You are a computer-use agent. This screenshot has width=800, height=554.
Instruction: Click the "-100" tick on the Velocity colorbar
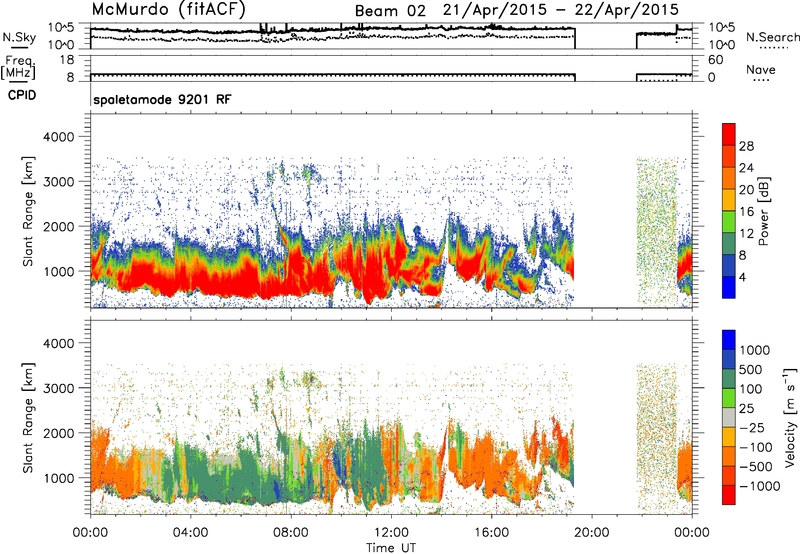point(755,447)
